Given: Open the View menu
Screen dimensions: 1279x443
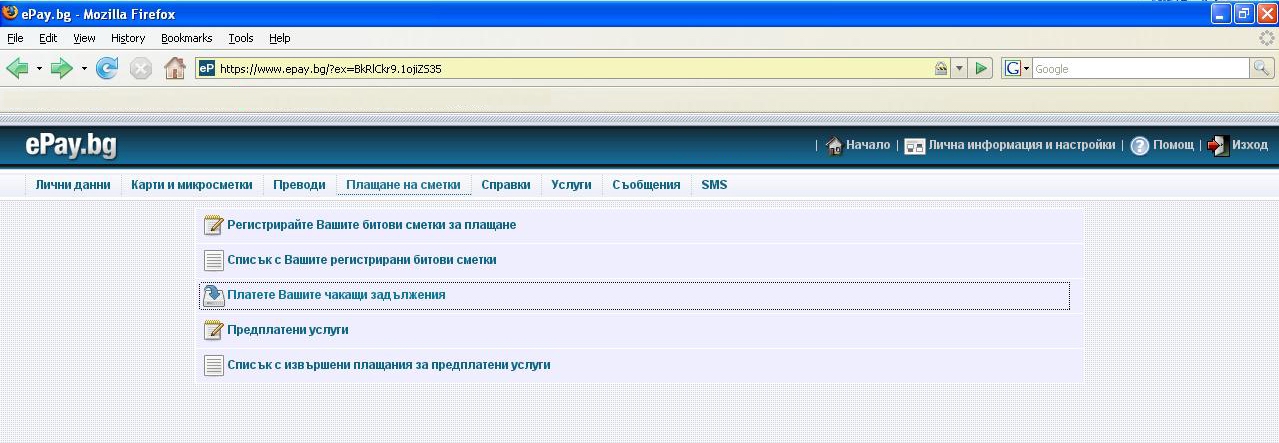Looking at the screenshot, I should [x=84, y=38].
